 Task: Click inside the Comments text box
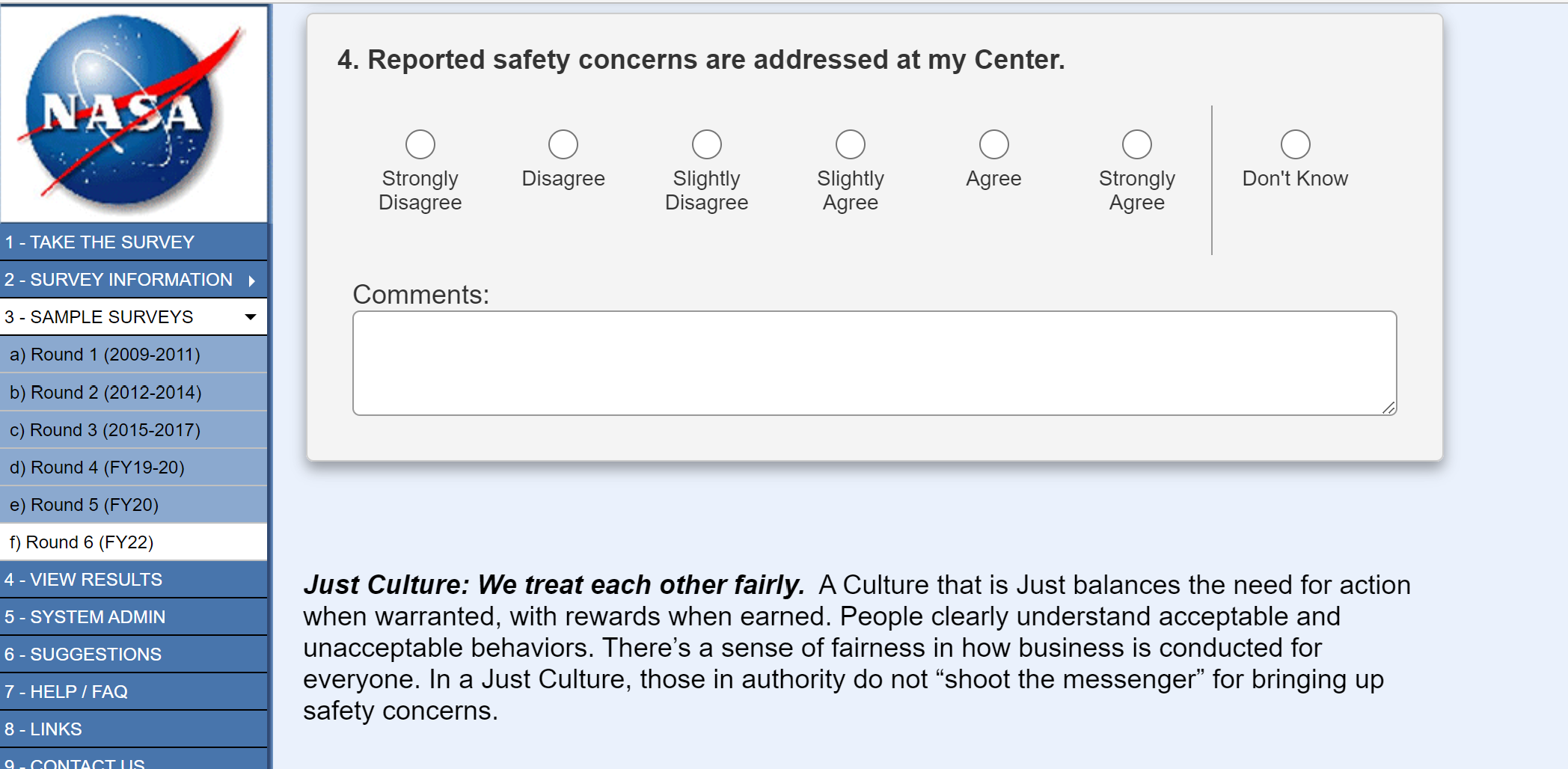click(x=874, y=363)
